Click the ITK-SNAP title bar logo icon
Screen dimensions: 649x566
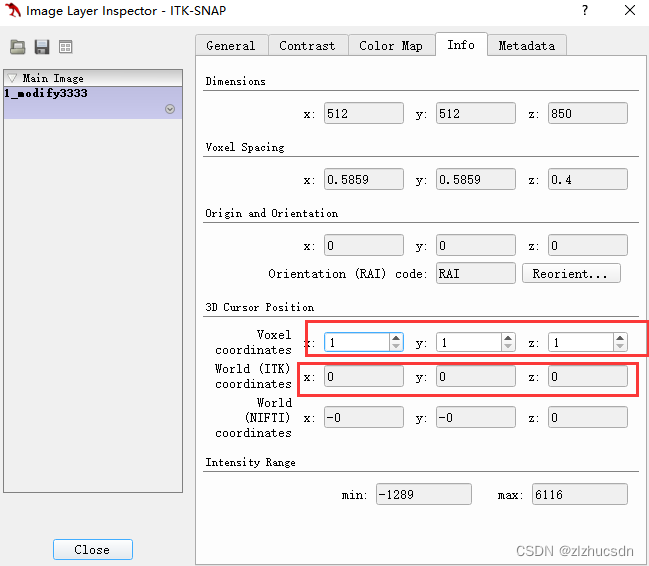(x=12, y=10)
